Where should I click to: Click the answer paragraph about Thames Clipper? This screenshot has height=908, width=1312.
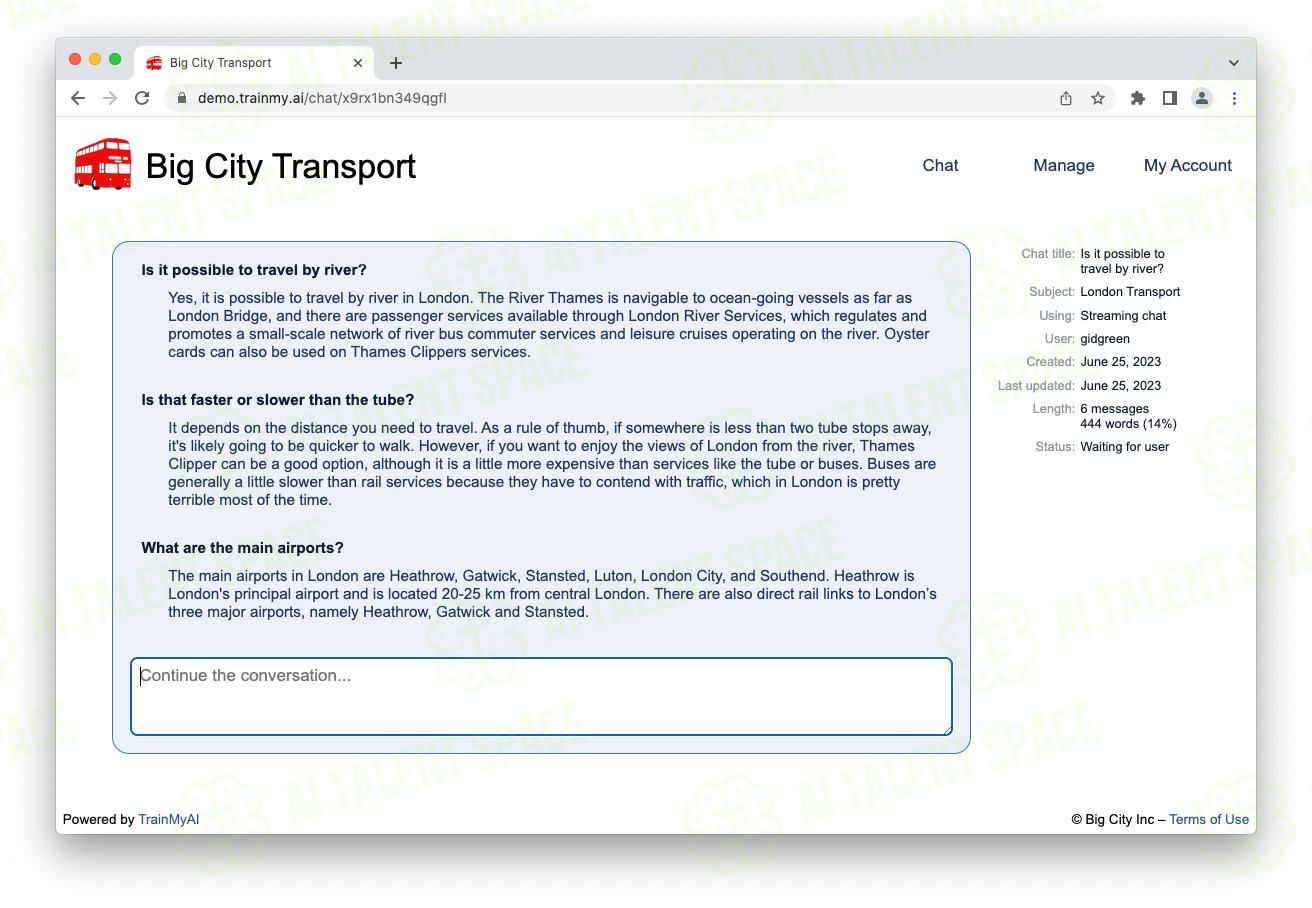pyautogui.click(x=552, y=464)
